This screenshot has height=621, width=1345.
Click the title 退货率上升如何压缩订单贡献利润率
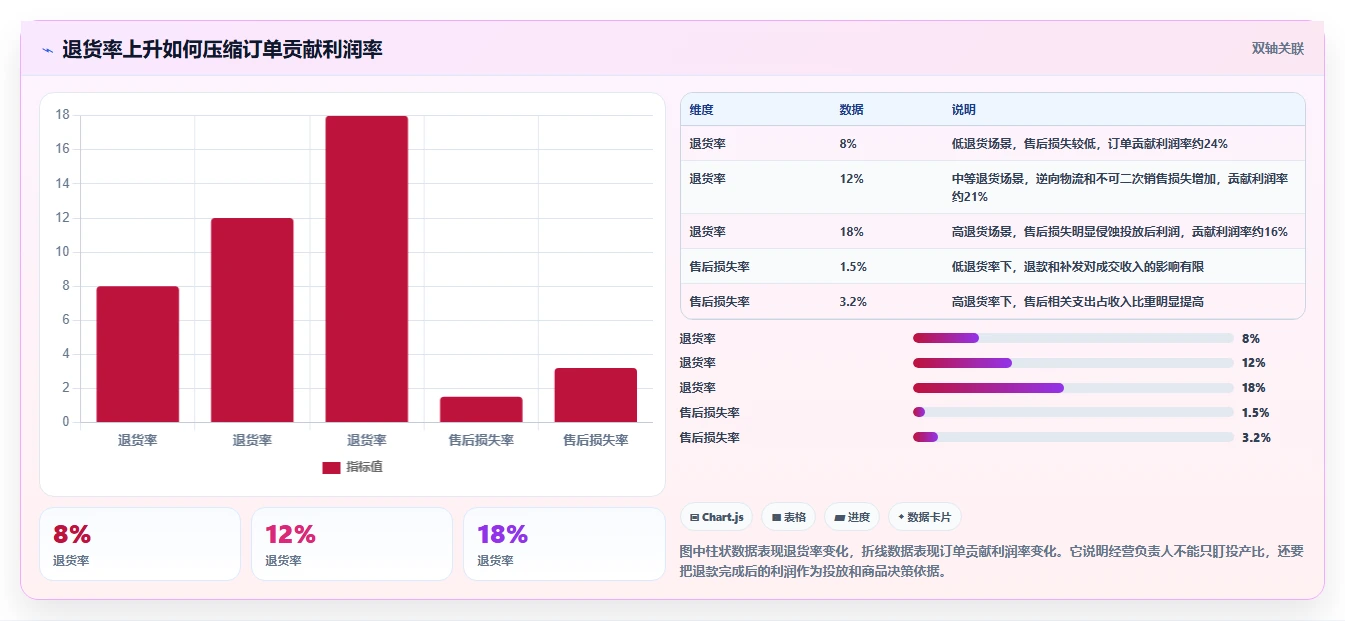coord(222,50)
